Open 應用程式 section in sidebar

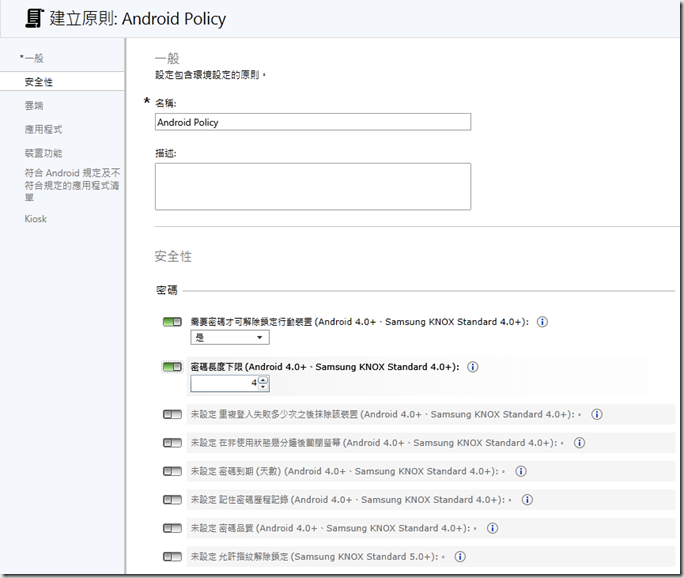[x=44, y=129]
